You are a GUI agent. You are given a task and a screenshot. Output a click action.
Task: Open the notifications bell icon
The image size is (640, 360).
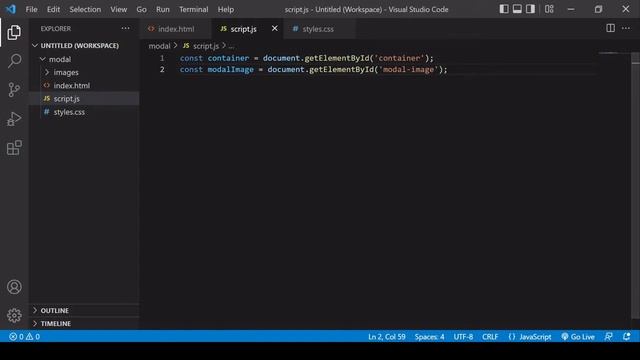pos(627,337)
